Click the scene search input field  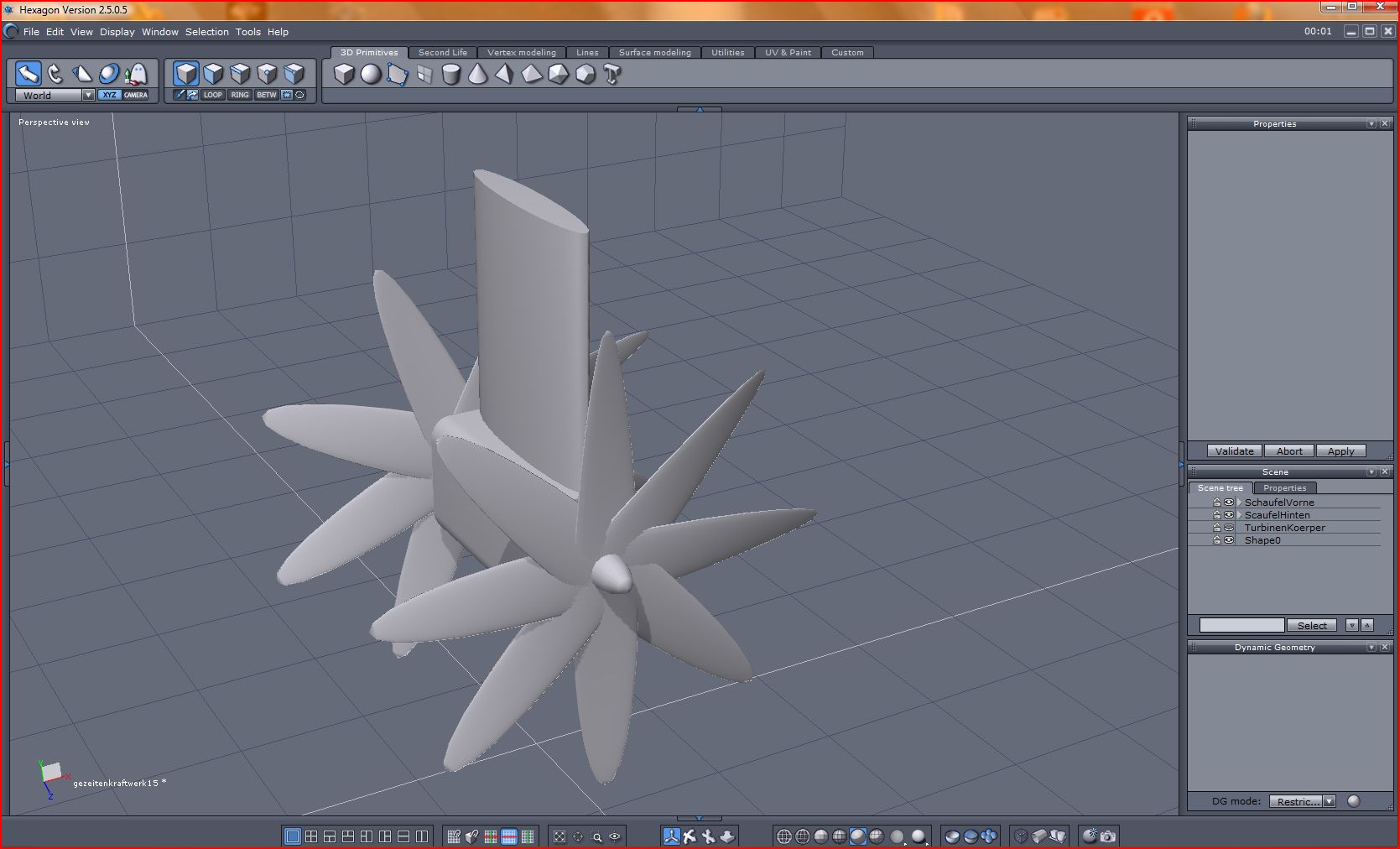click(x=1242, y=626)
